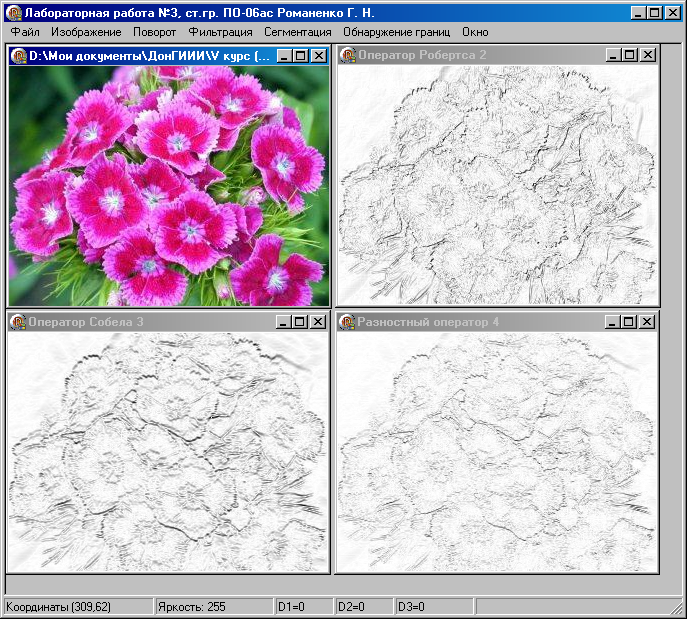The height and width of the screenshot is (619, 687).
Task: Maximize the main Лабораторная работа window
Action: pyautogui.click(x=655, y=13)
